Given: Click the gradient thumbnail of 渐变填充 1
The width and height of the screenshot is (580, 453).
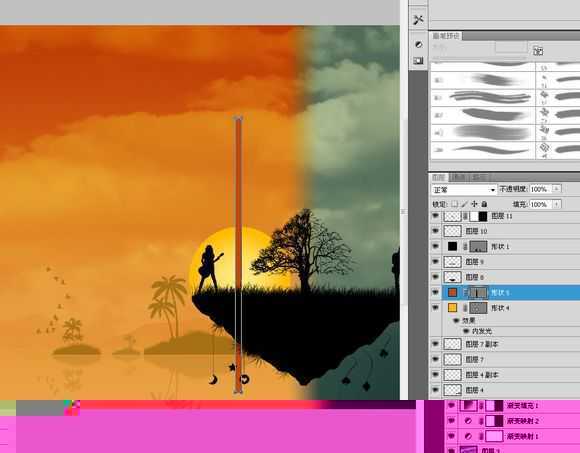Looking at the screenshot, I should pos(468,406).
